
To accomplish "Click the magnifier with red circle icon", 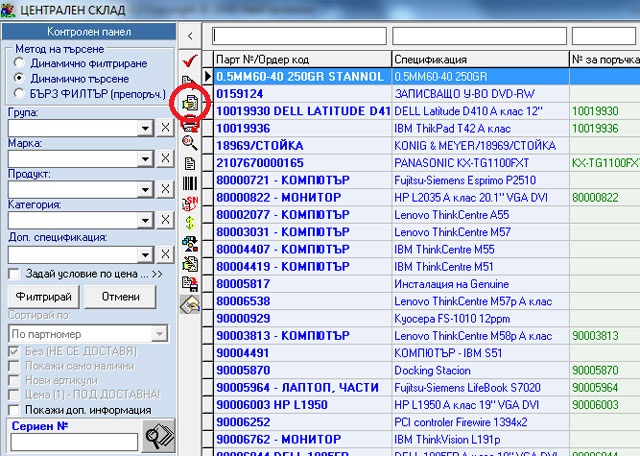I will click(190, 143).
